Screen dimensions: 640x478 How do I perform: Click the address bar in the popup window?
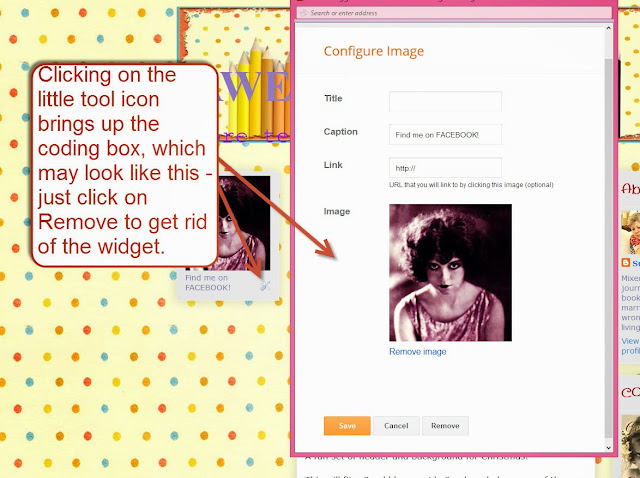pyautogui.click(x=454, y=13)
